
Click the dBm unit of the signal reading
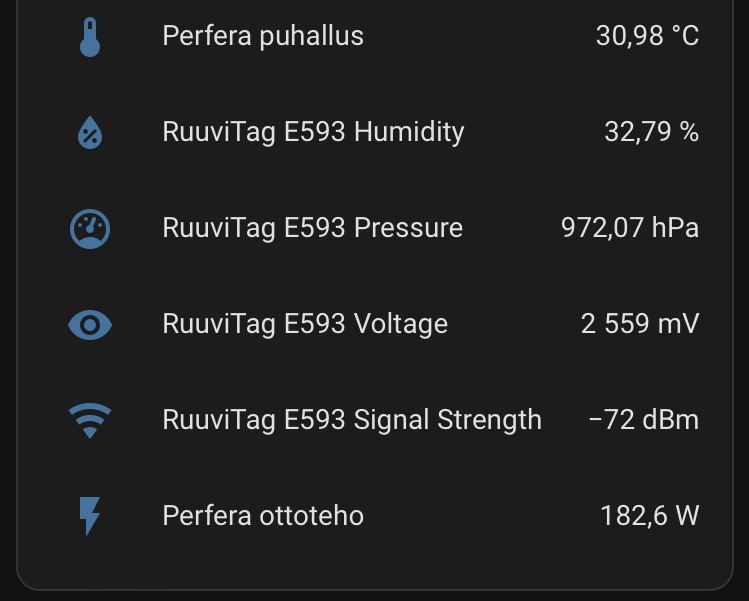(671, 420)
